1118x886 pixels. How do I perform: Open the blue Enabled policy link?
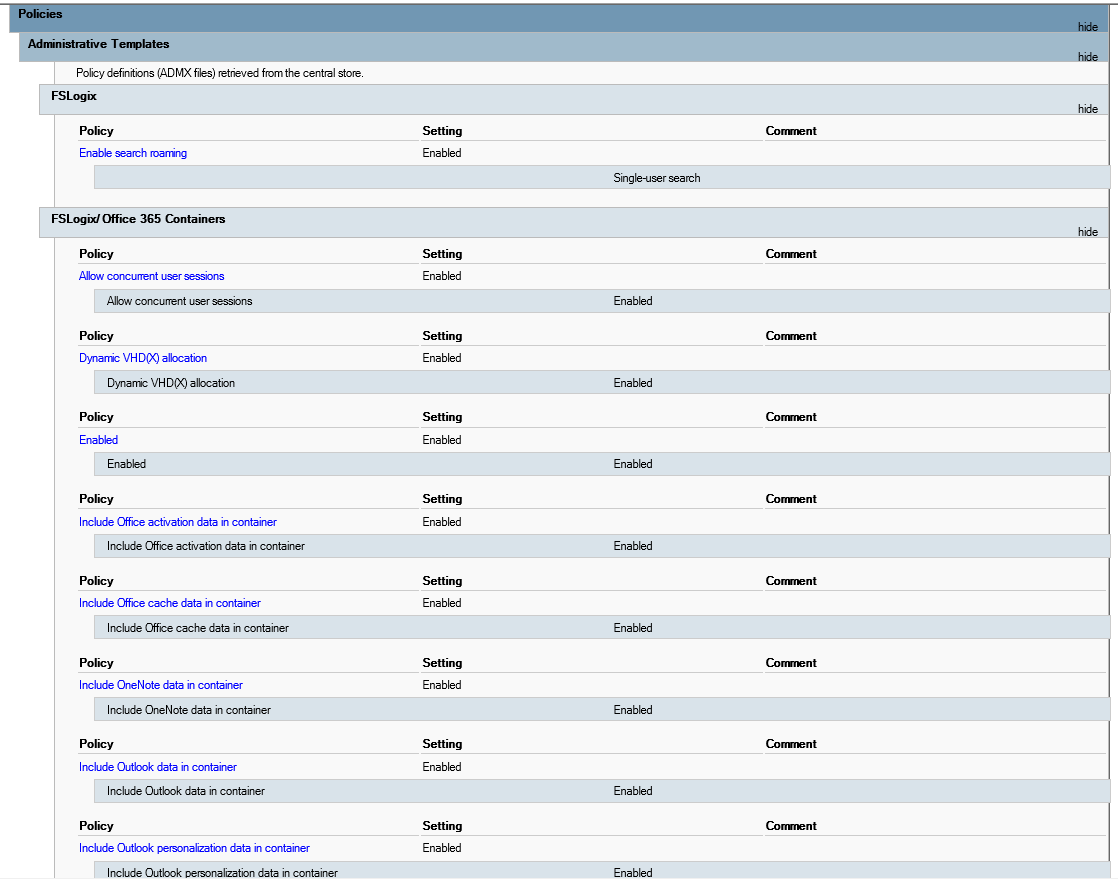tap(98, 441)
